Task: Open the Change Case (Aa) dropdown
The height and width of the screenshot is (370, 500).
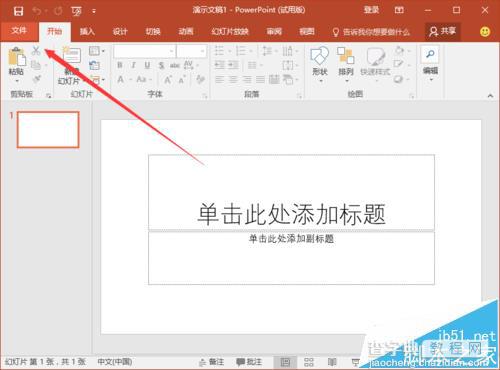Action: 143,80
